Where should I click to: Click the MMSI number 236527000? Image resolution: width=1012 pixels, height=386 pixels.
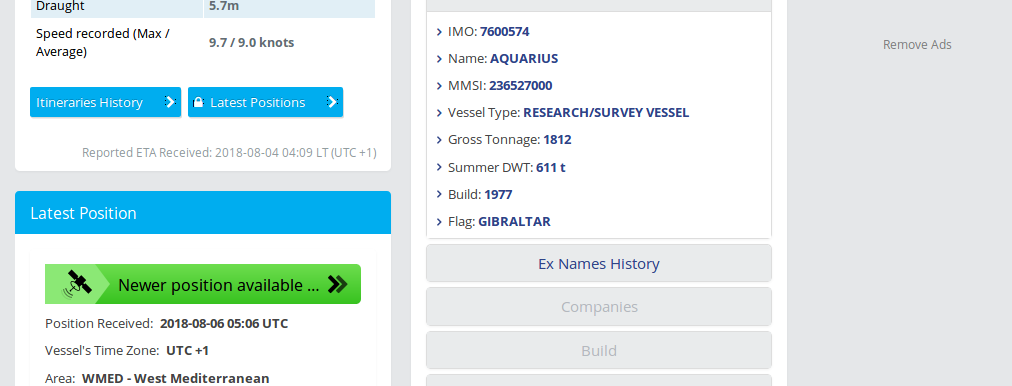[x=521, y=86]
